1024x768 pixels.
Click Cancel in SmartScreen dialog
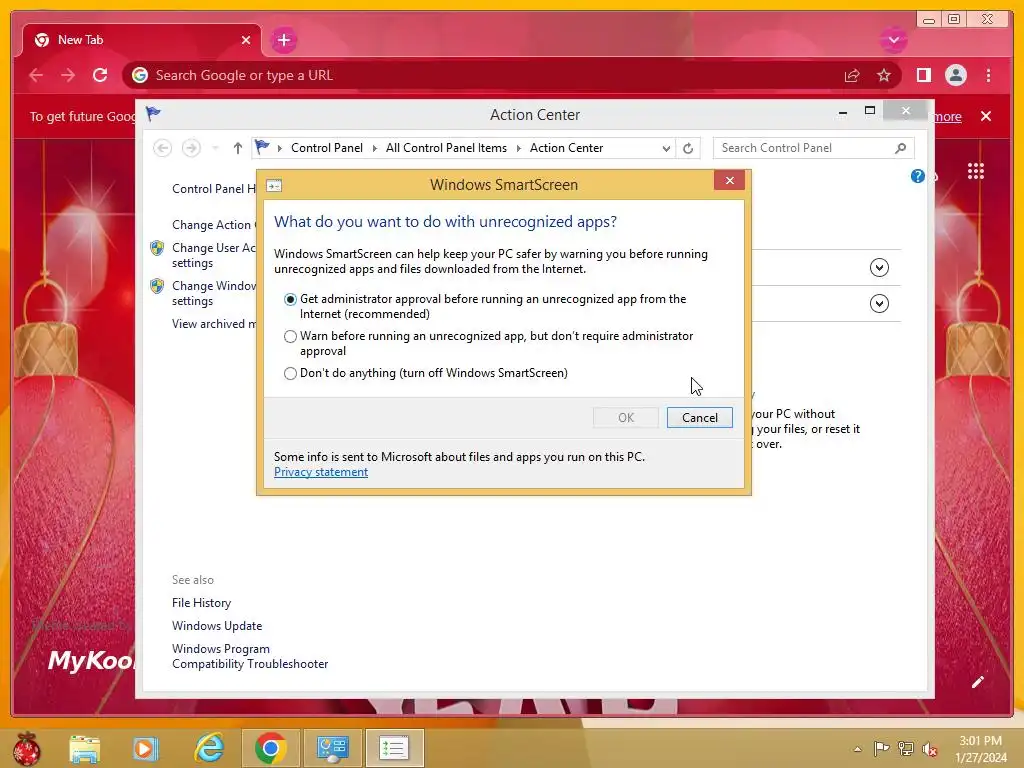point(699,418)
